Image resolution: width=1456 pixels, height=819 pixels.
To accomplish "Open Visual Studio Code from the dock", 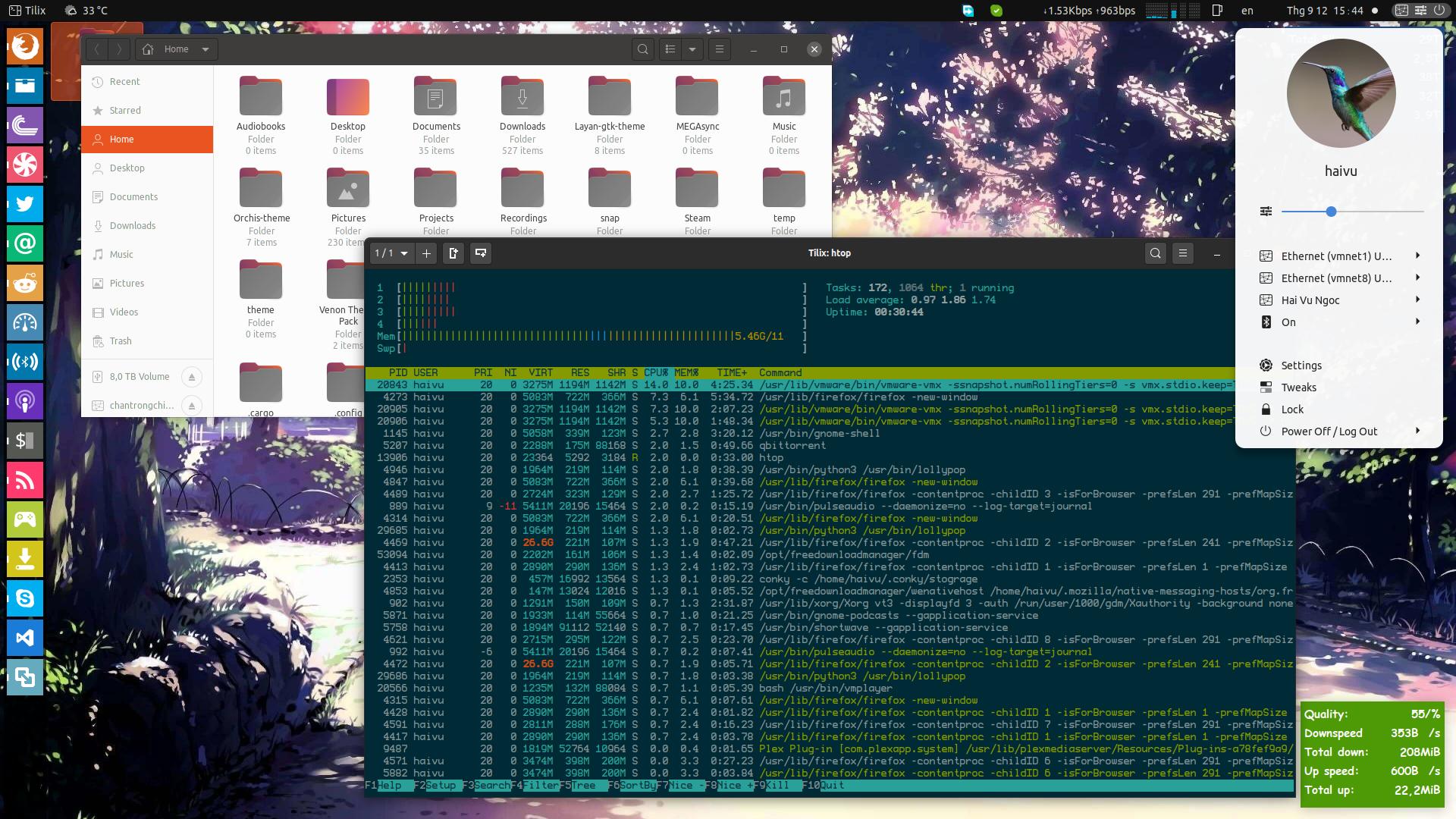I will click(25, 639).
